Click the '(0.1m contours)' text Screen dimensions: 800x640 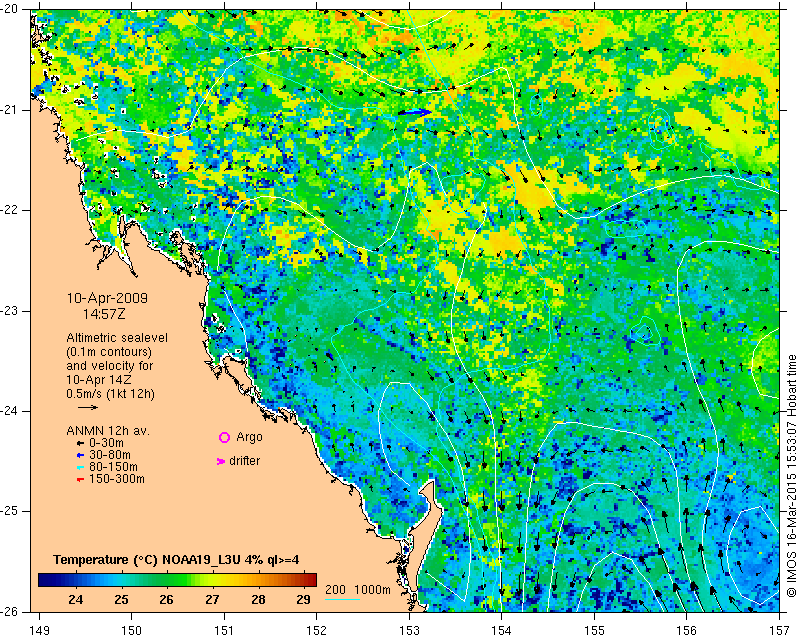[109, 352]
